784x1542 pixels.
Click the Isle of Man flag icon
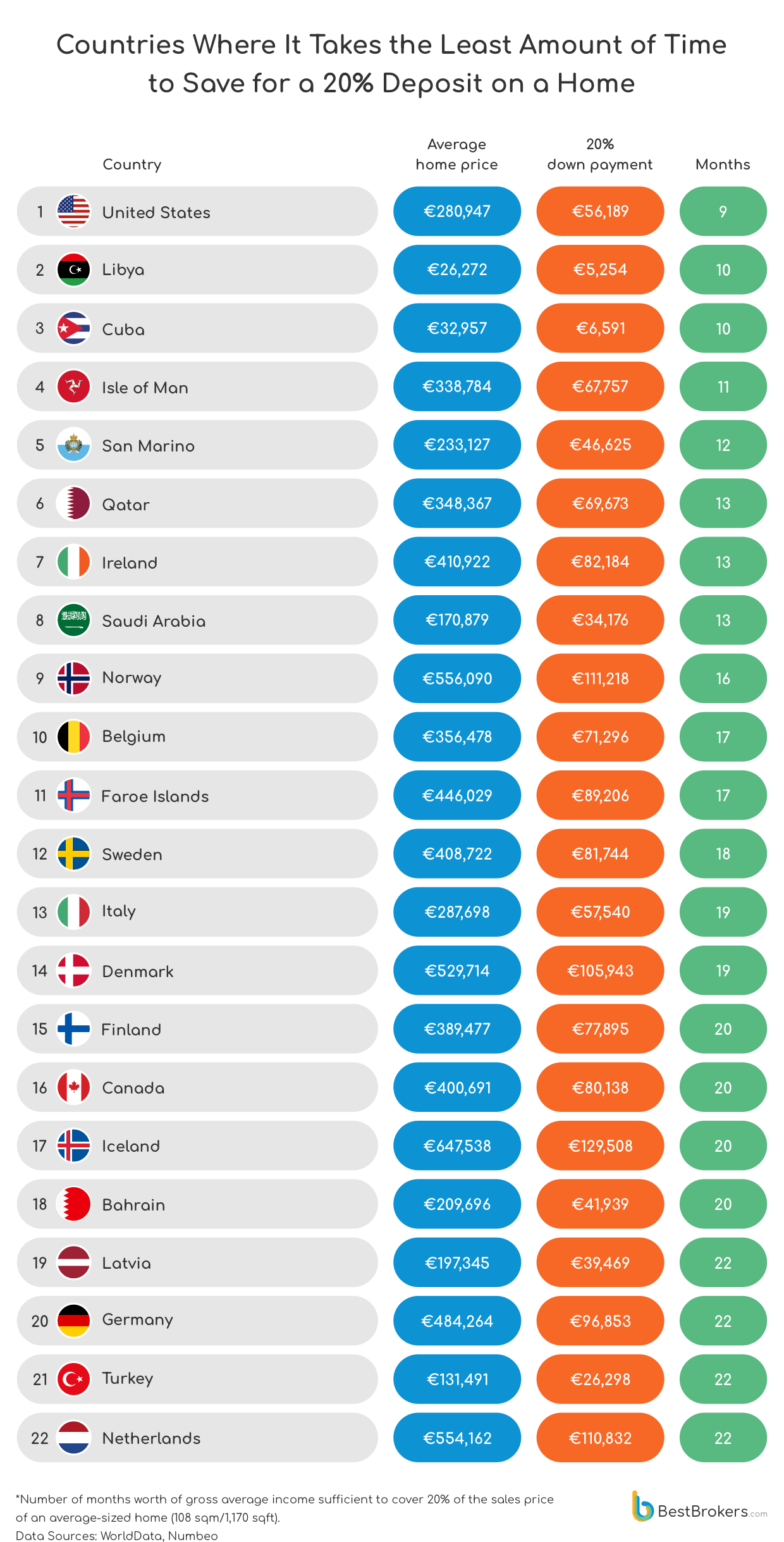coord(73,386)
